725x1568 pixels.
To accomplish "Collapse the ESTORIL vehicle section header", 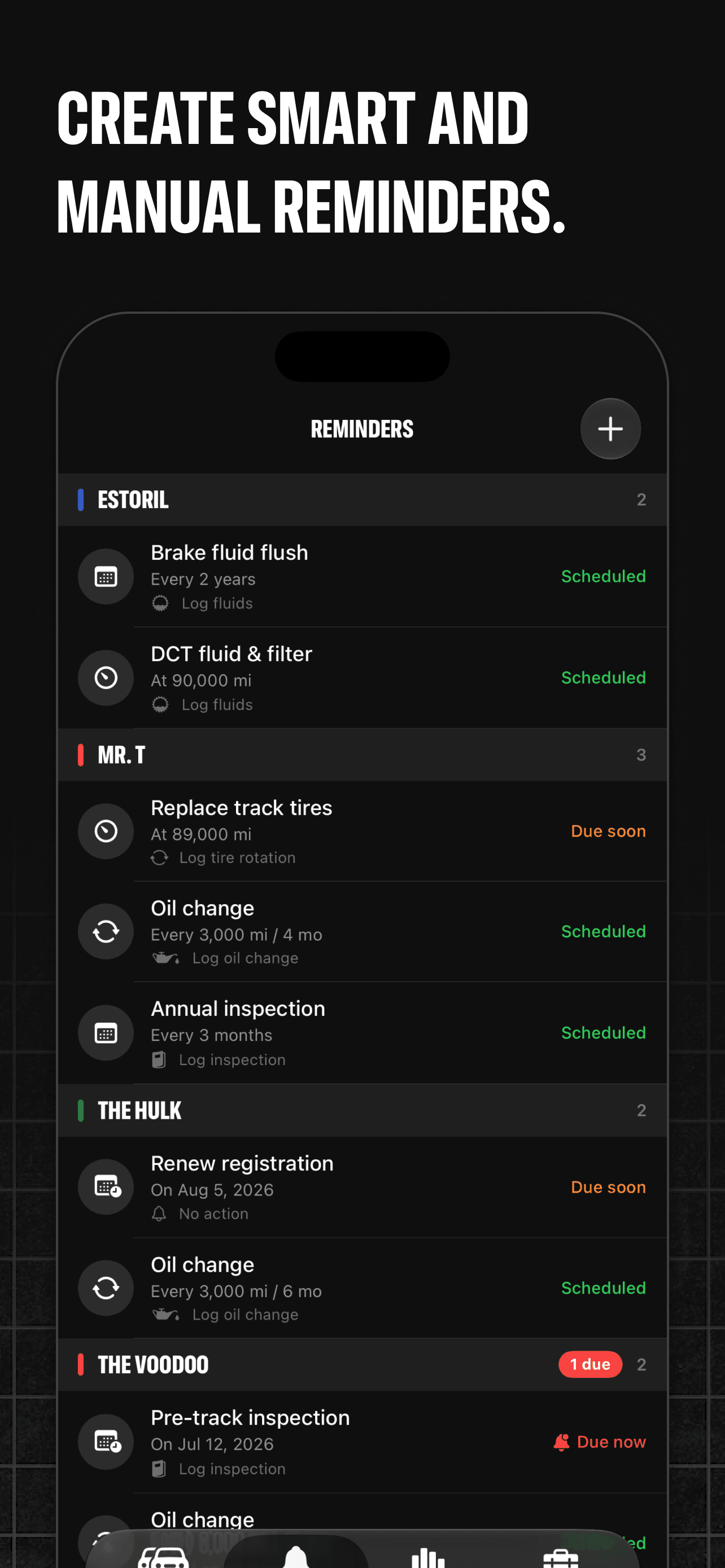I will point(362,500).
